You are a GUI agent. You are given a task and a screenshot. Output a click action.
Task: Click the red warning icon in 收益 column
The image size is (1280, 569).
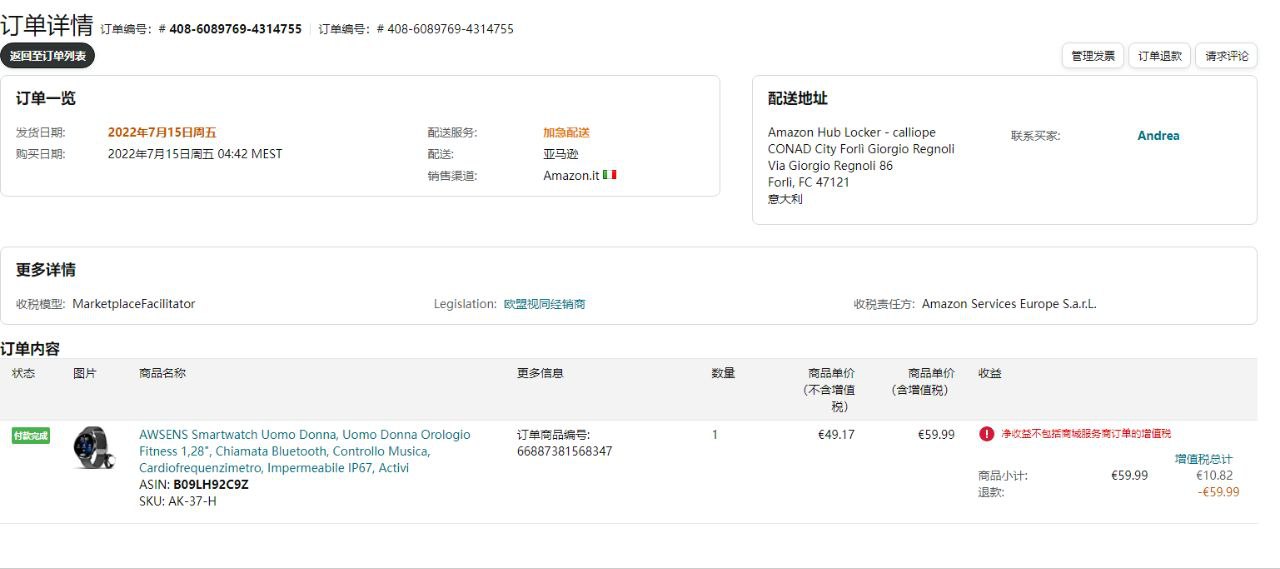coord(986,434)
